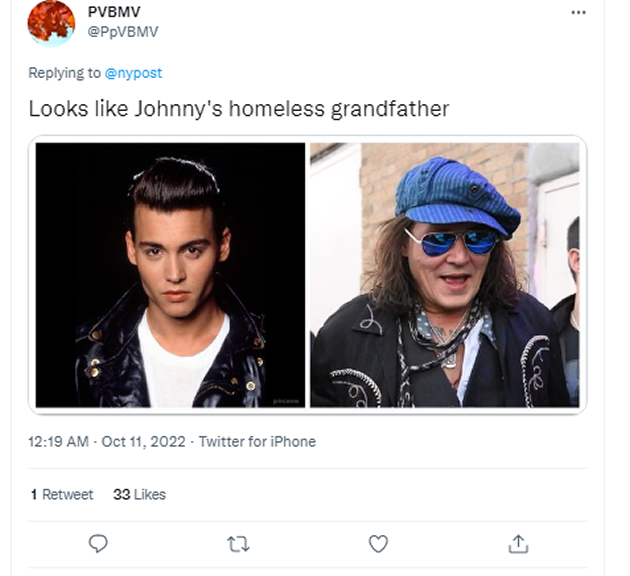Open the 12:19 AM Oct 11 timestamp
This screenshot has height=576, width=630.
coord(107,442)
